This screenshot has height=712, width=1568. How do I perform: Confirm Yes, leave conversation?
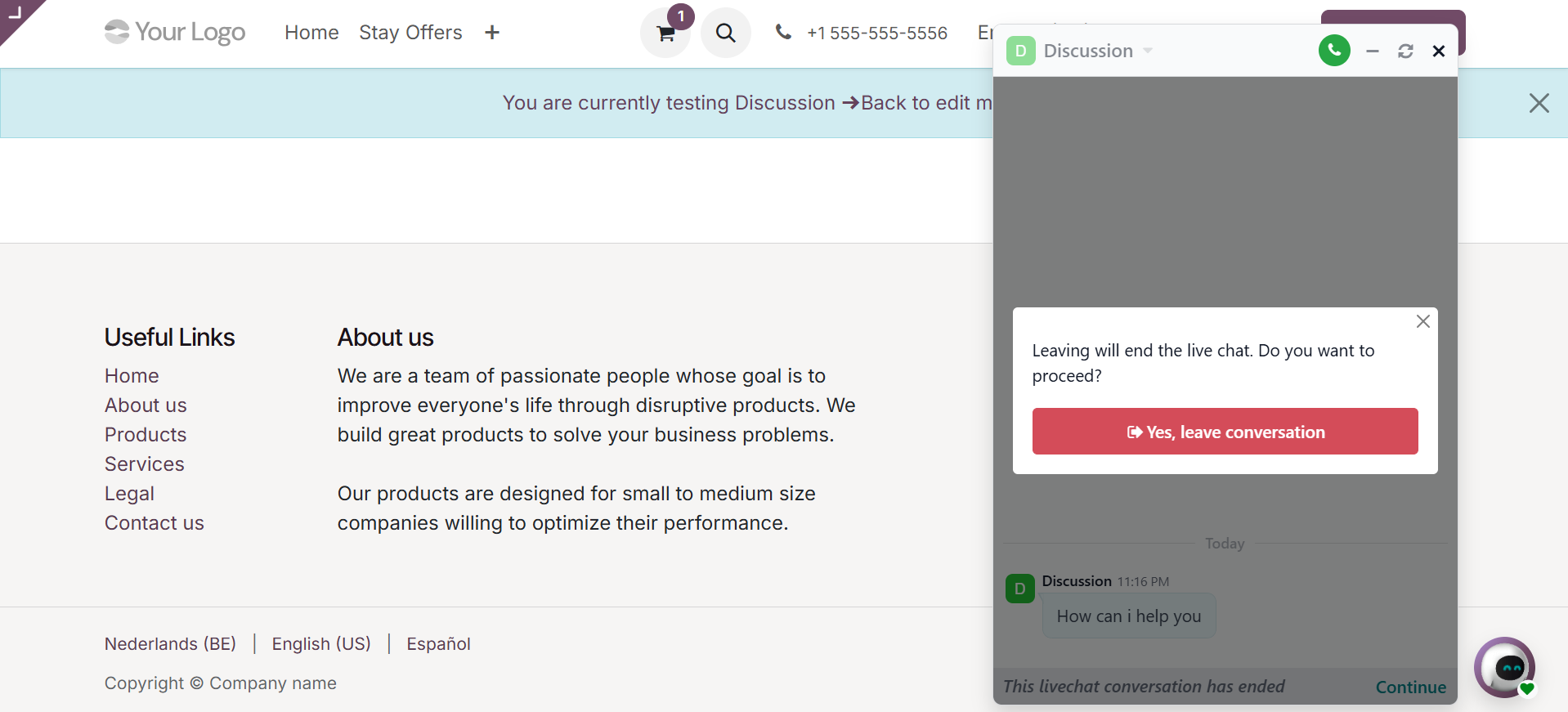[x=1225, y=432]
